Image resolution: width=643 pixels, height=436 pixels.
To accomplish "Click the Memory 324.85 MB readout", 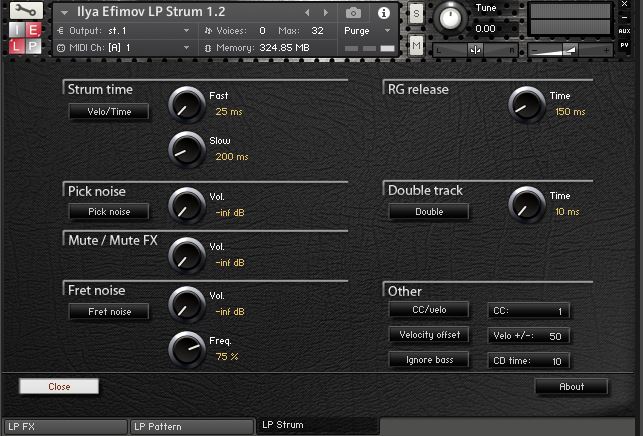I will pyautogui.click(x=284, y=48).
